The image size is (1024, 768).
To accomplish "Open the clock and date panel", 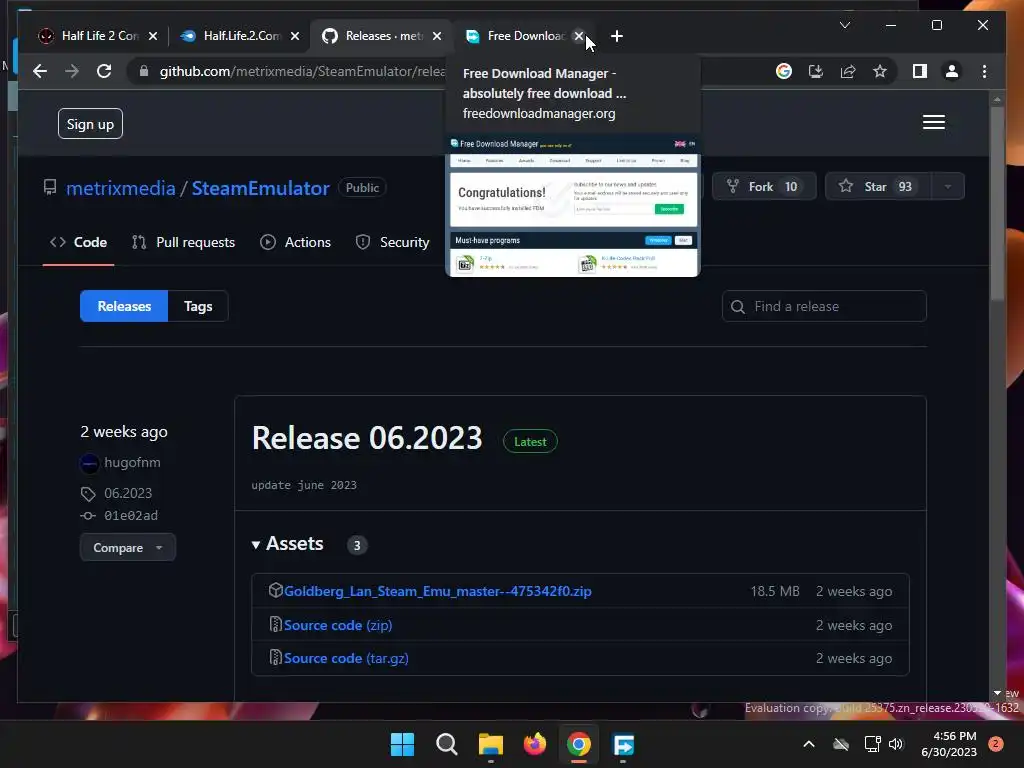I will click(x=949, y=744).
